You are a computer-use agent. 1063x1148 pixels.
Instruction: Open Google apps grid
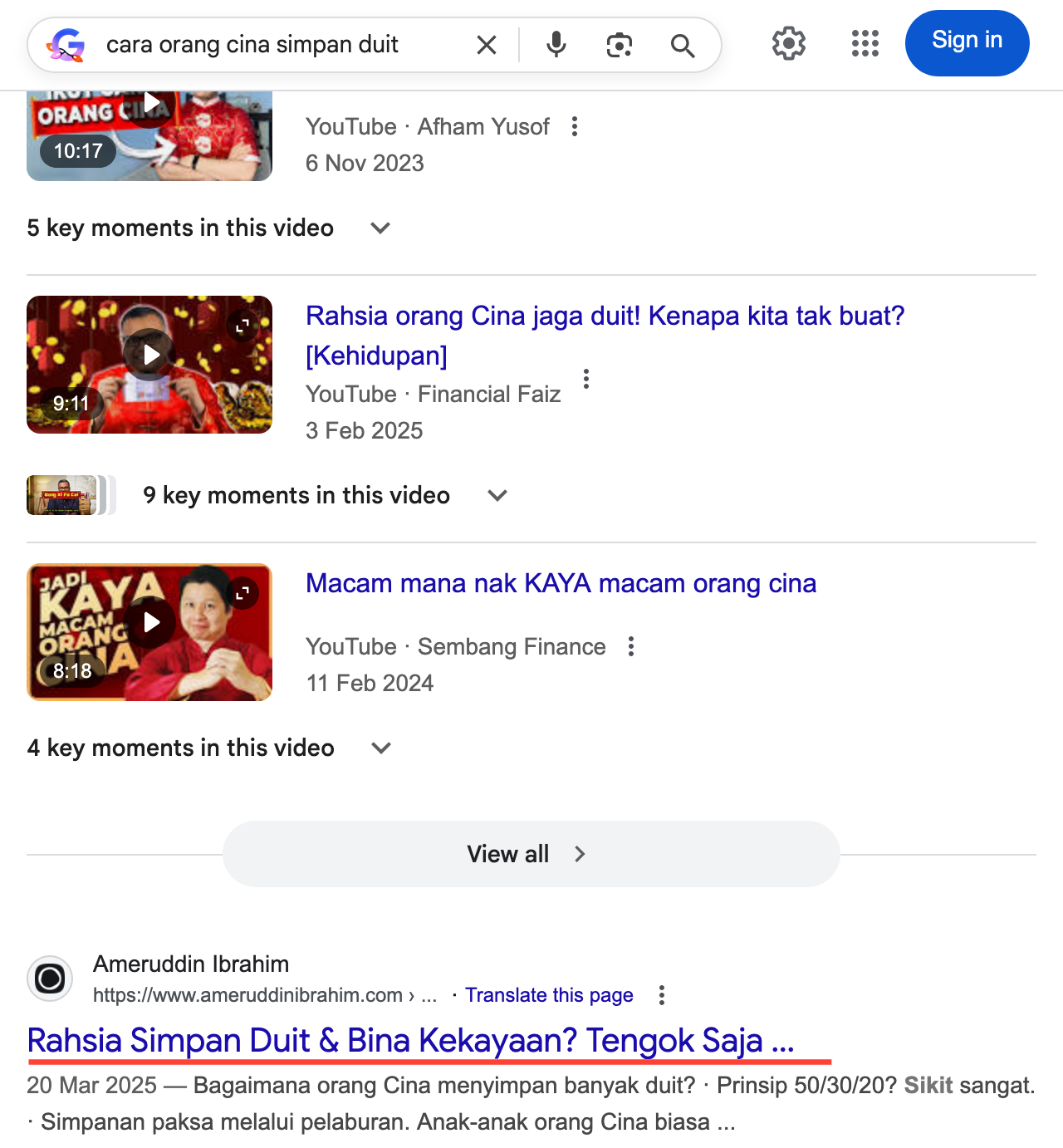pos(865,43)
